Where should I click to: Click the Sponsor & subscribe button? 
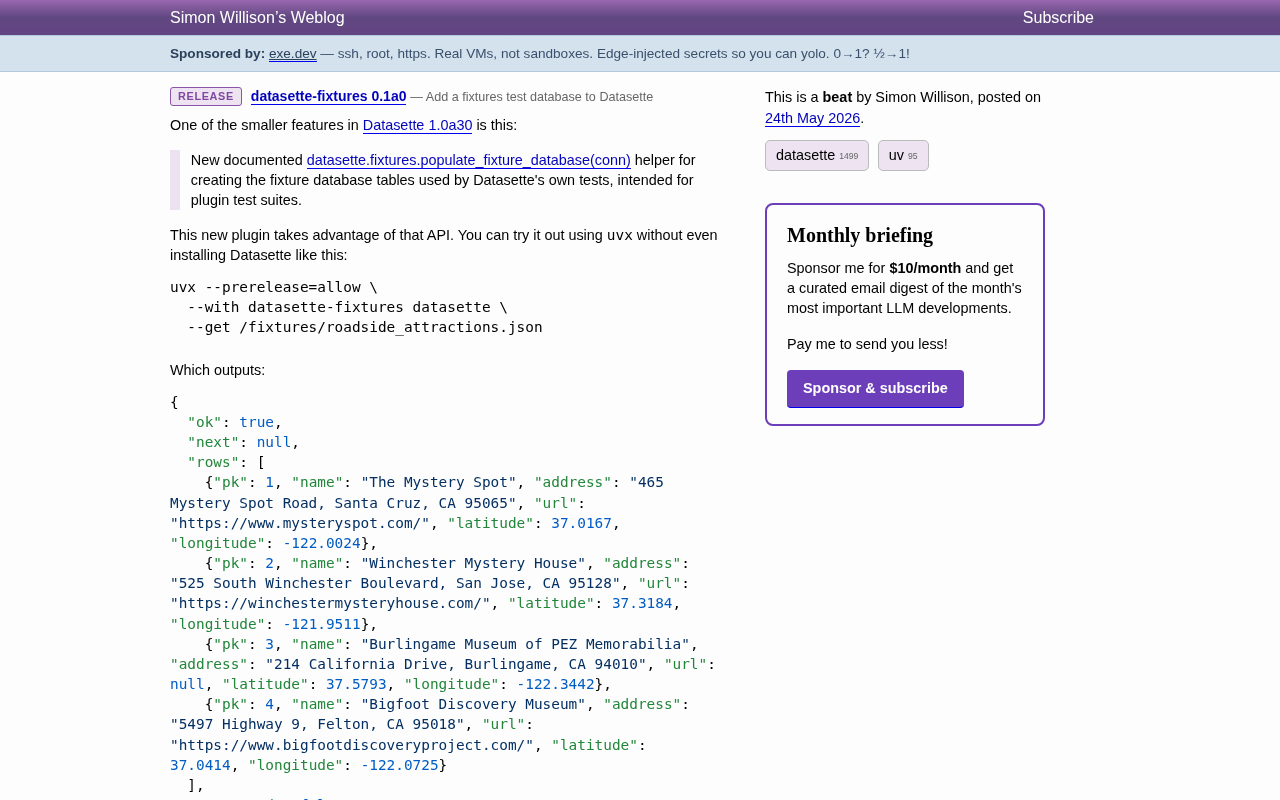pyautogui.click(x=875, y=389)
